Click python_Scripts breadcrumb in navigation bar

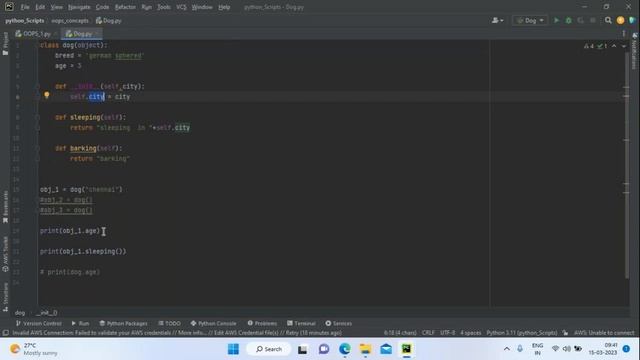pos(25,20)
